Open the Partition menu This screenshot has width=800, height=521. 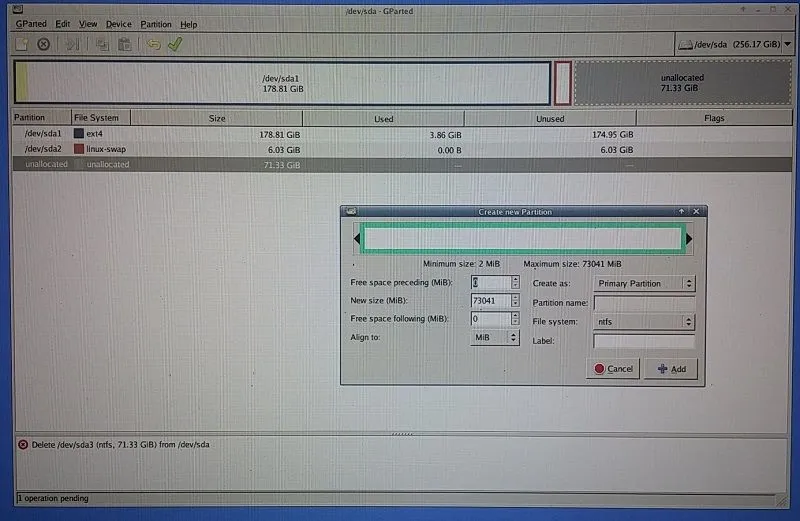click(x=156, y=24)
